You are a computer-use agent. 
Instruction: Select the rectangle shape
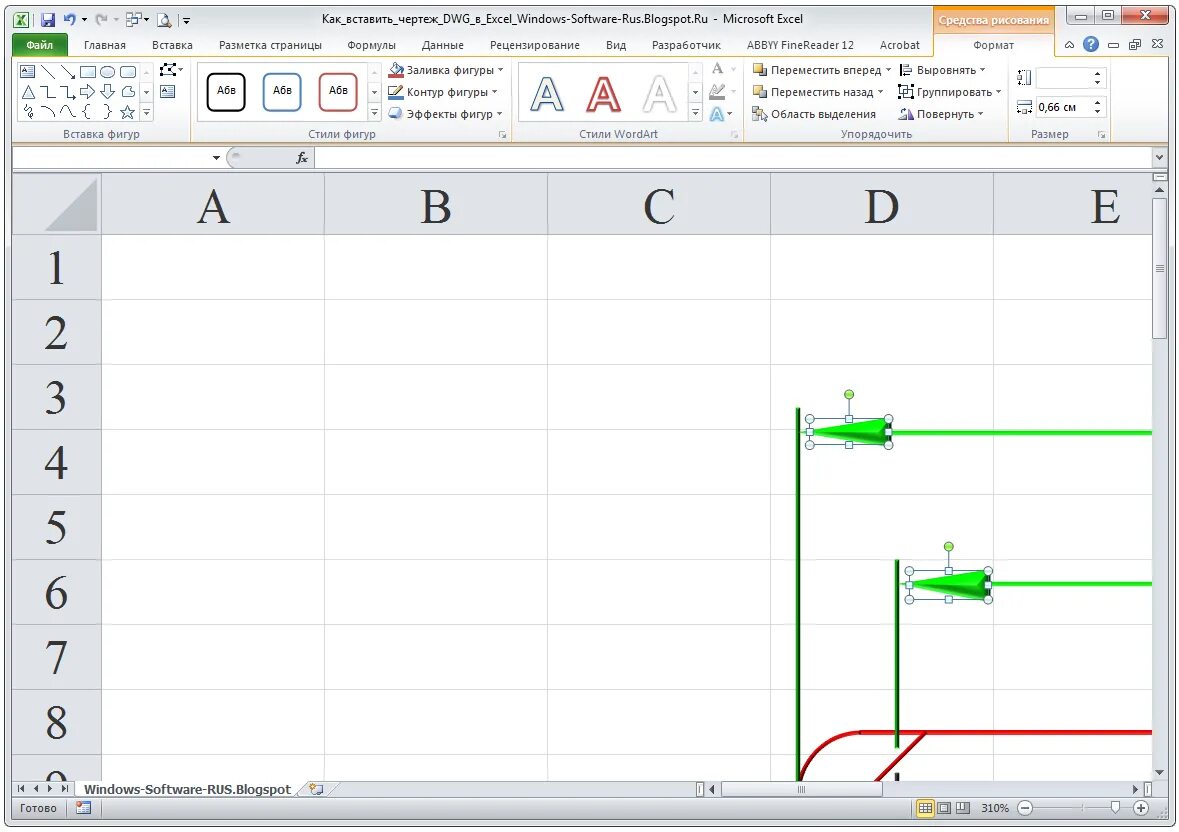point(88,72)
